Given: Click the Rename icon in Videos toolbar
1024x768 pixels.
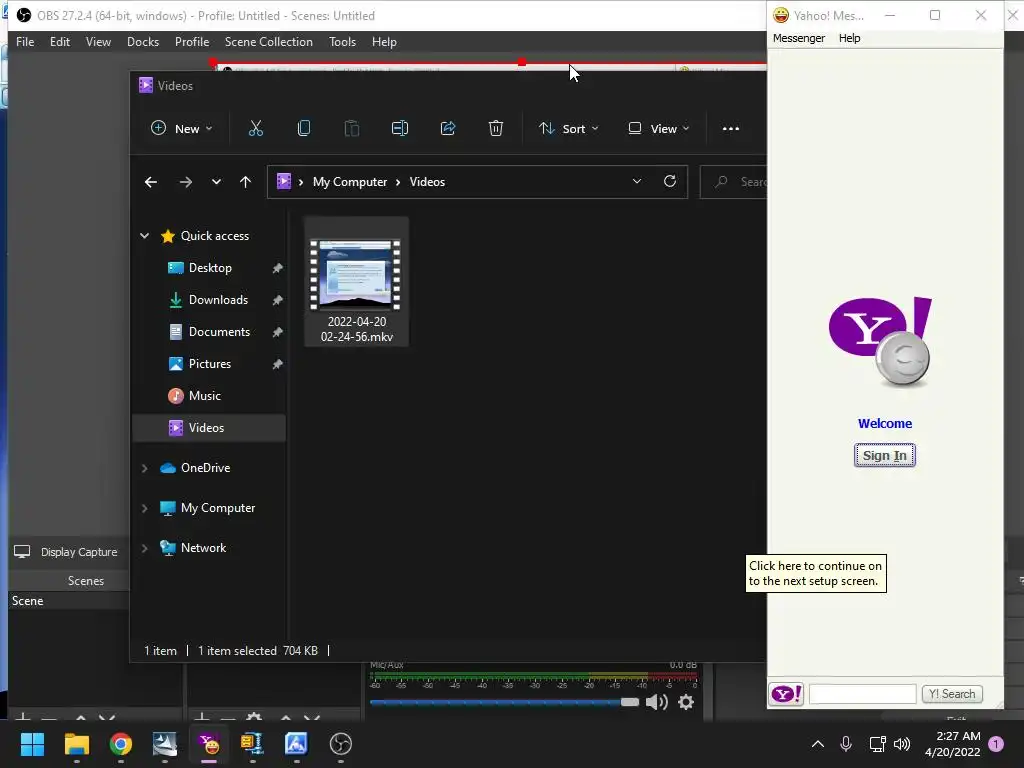Looking at the screenshot, I should click(400, 129).
